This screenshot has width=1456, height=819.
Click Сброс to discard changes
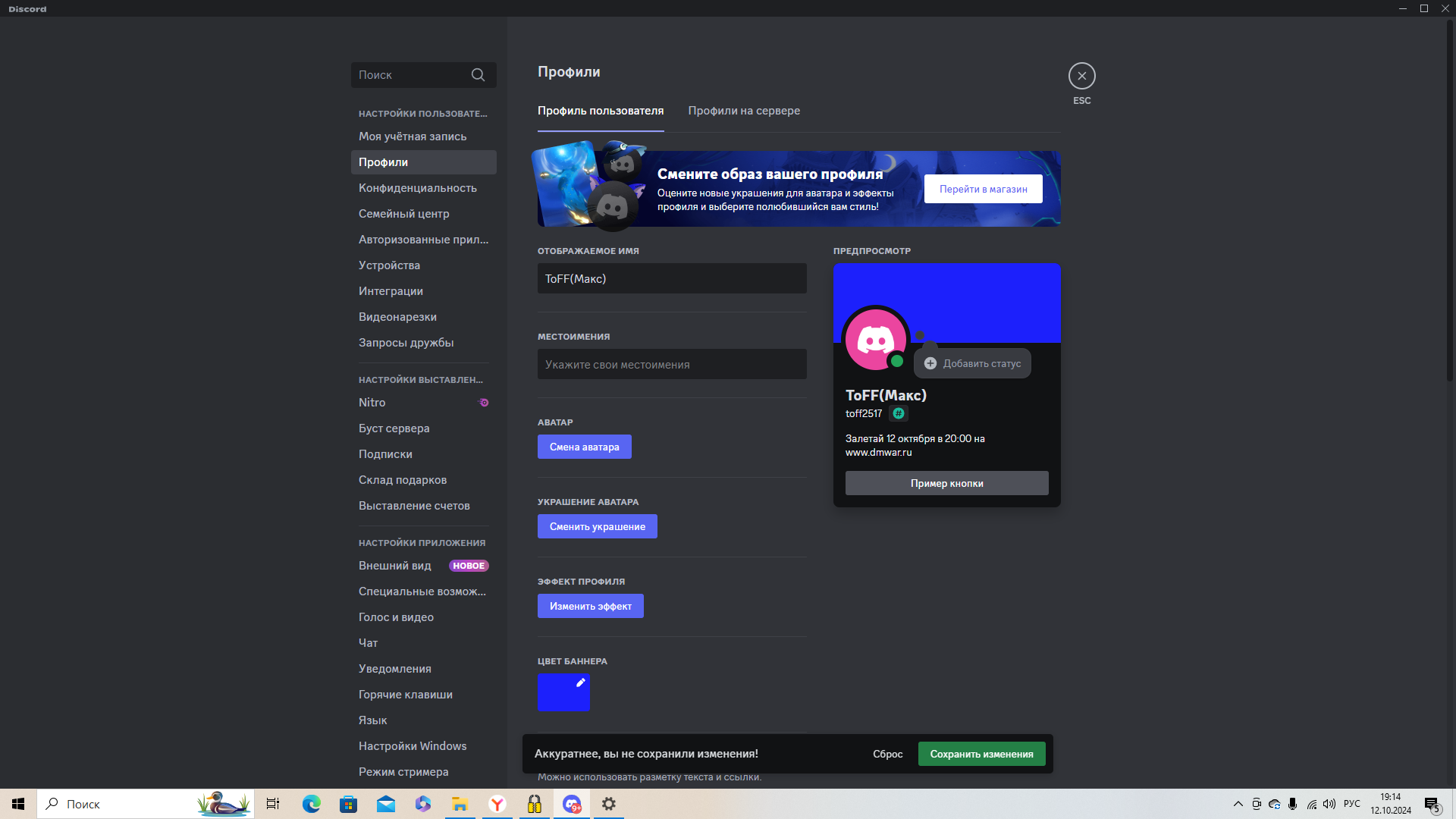pyautogui.click(x=887, y=754)
